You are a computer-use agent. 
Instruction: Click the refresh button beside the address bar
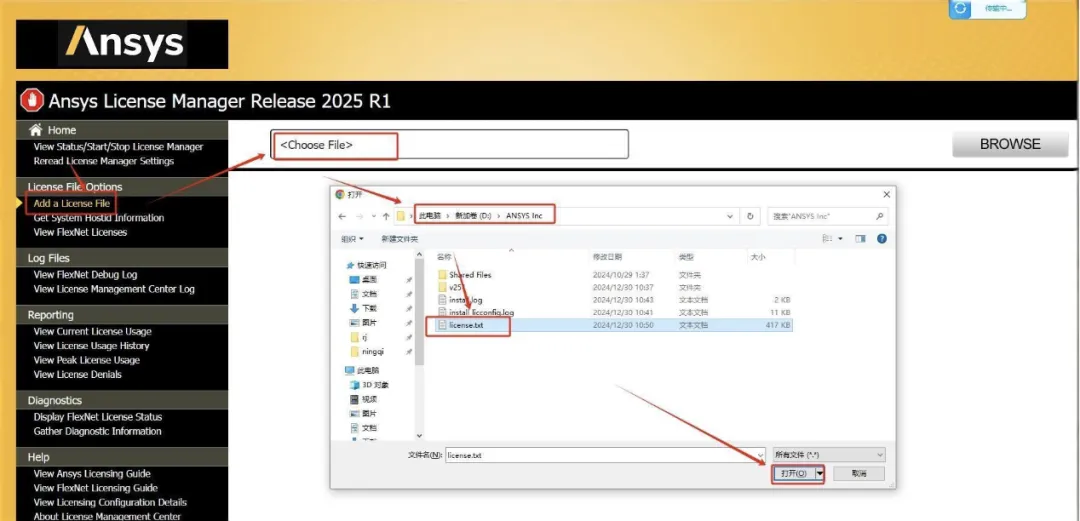(750, 216)
